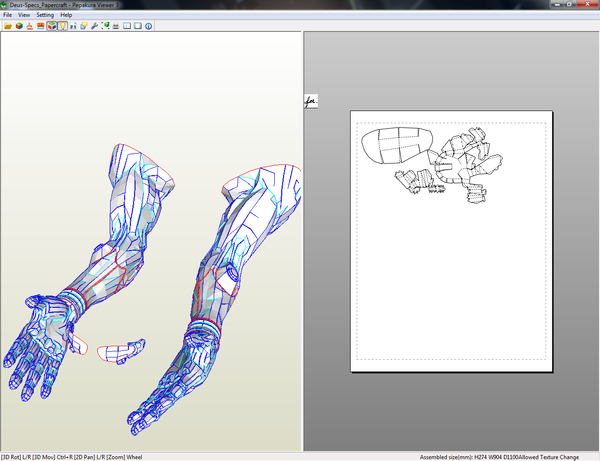The image size is (600, 461).
Task: Click the wrench settings icon
Action: [x=94, y=26]
